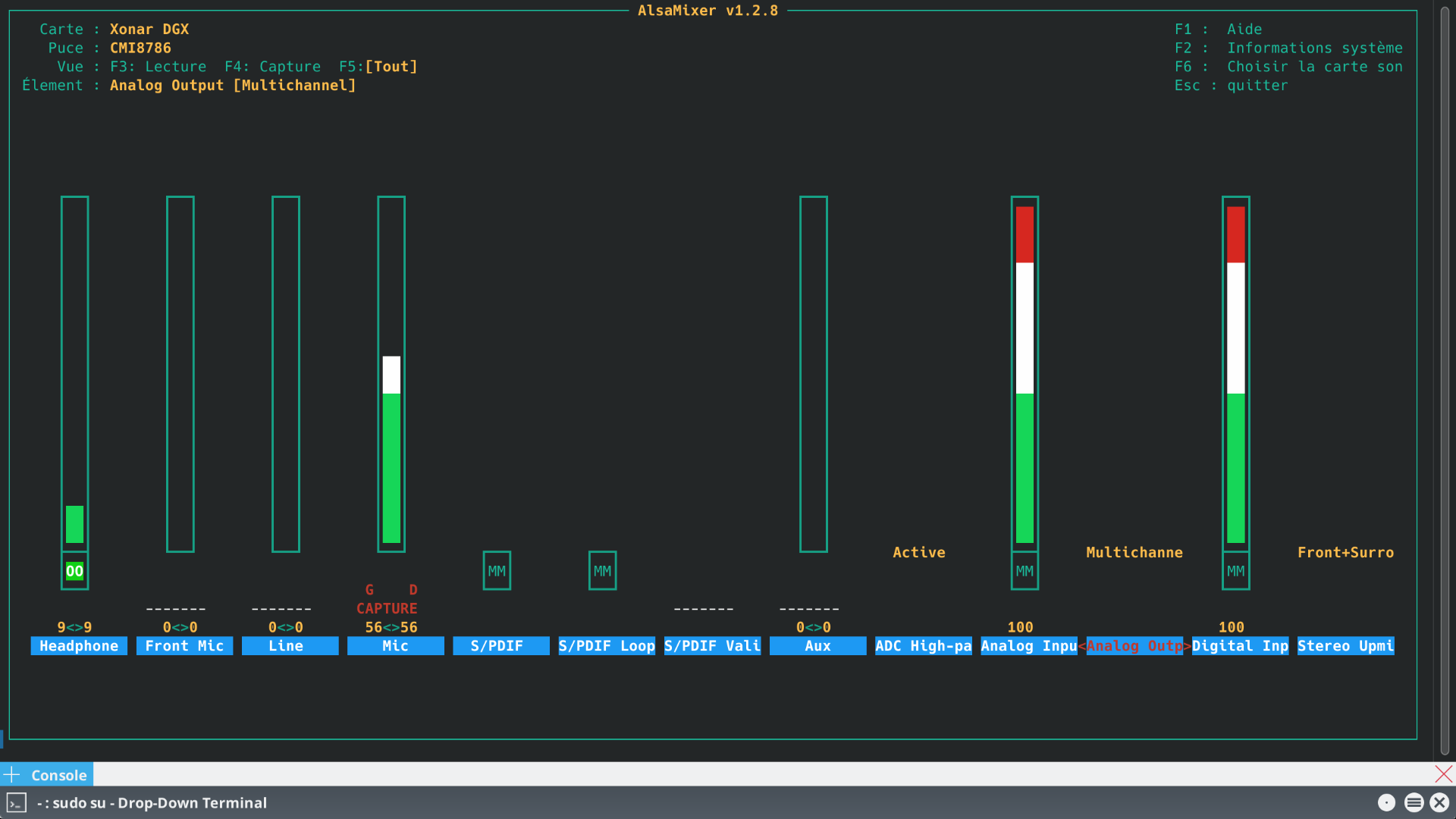
Task: Toggle S/PDIF Loopback mute box
Action: 602,571
